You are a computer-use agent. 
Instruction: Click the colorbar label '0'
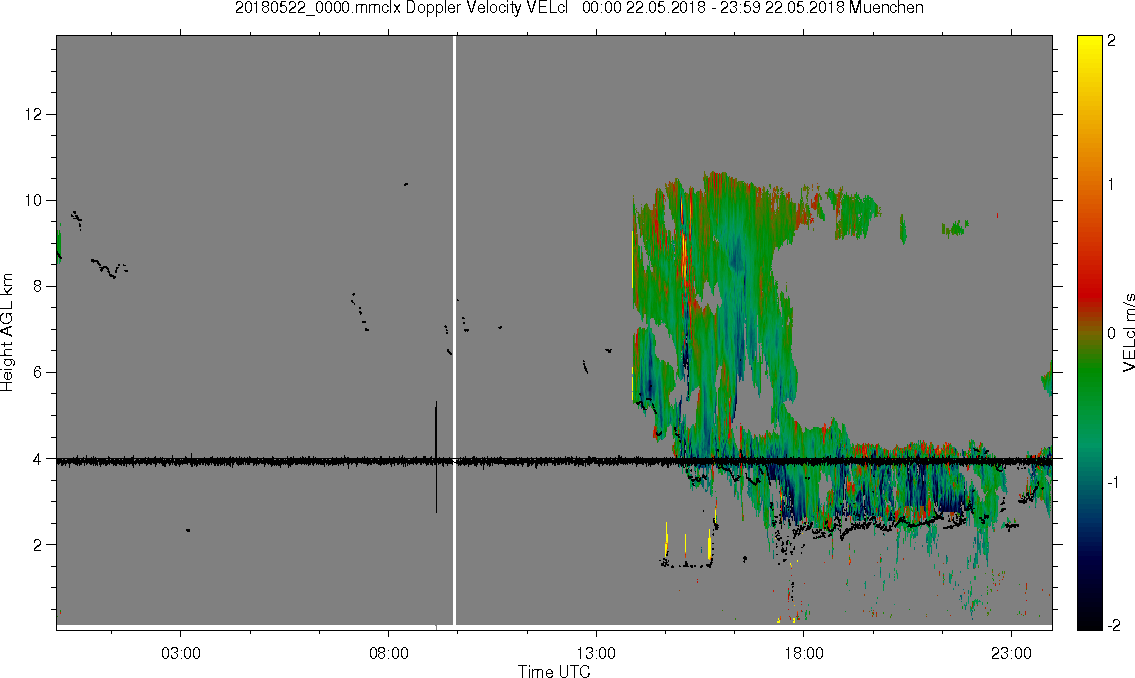click(1111, 333)
